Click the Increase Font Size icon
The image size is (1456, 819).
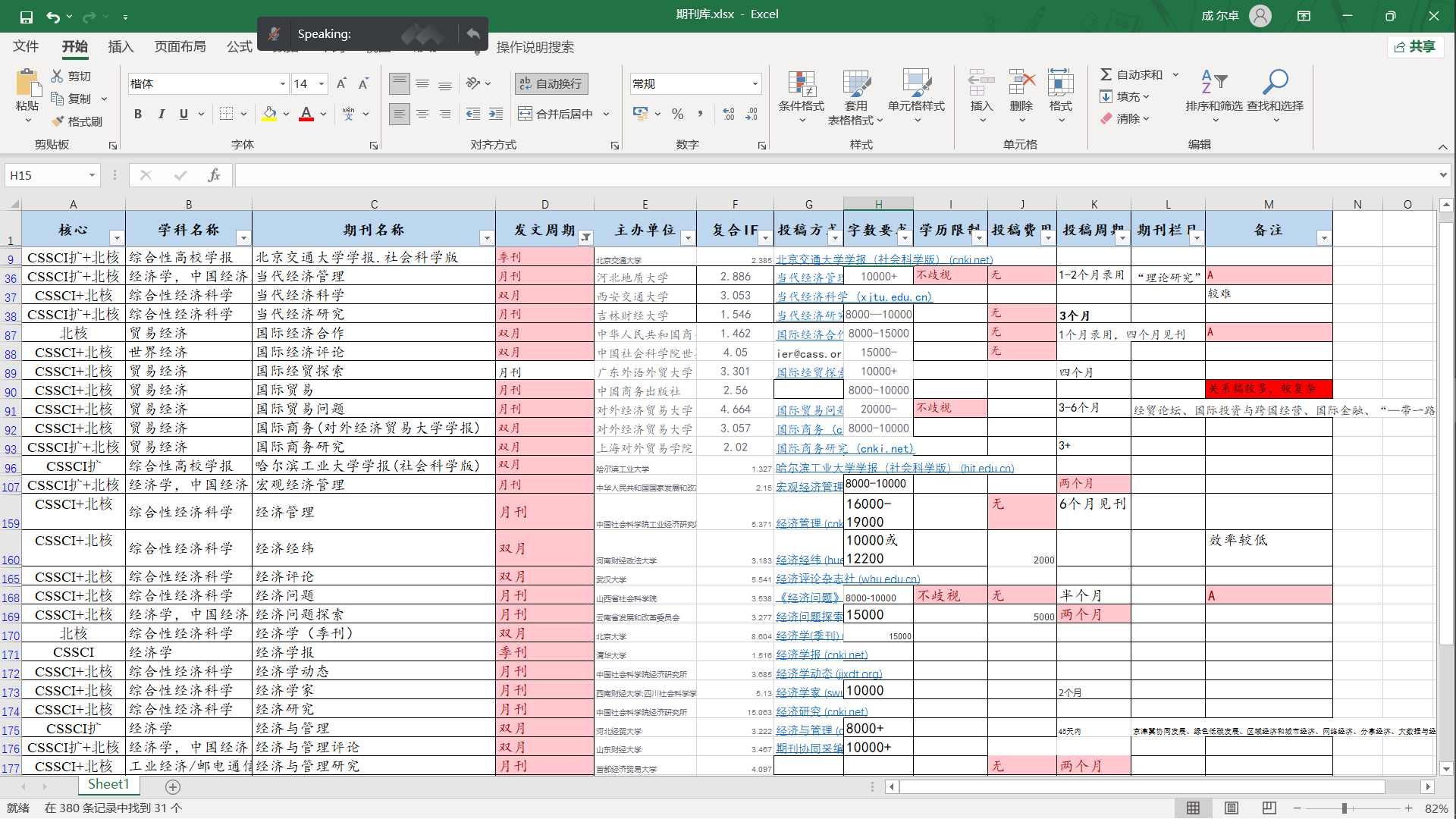(341, 83)
